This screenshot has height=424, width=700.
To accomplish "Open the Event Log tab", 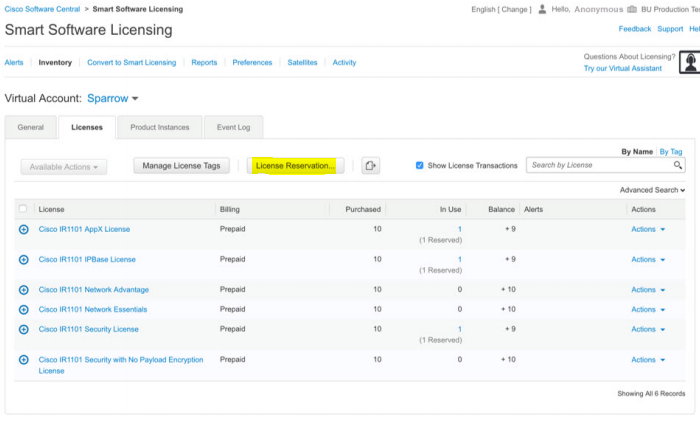I will 233,128.
